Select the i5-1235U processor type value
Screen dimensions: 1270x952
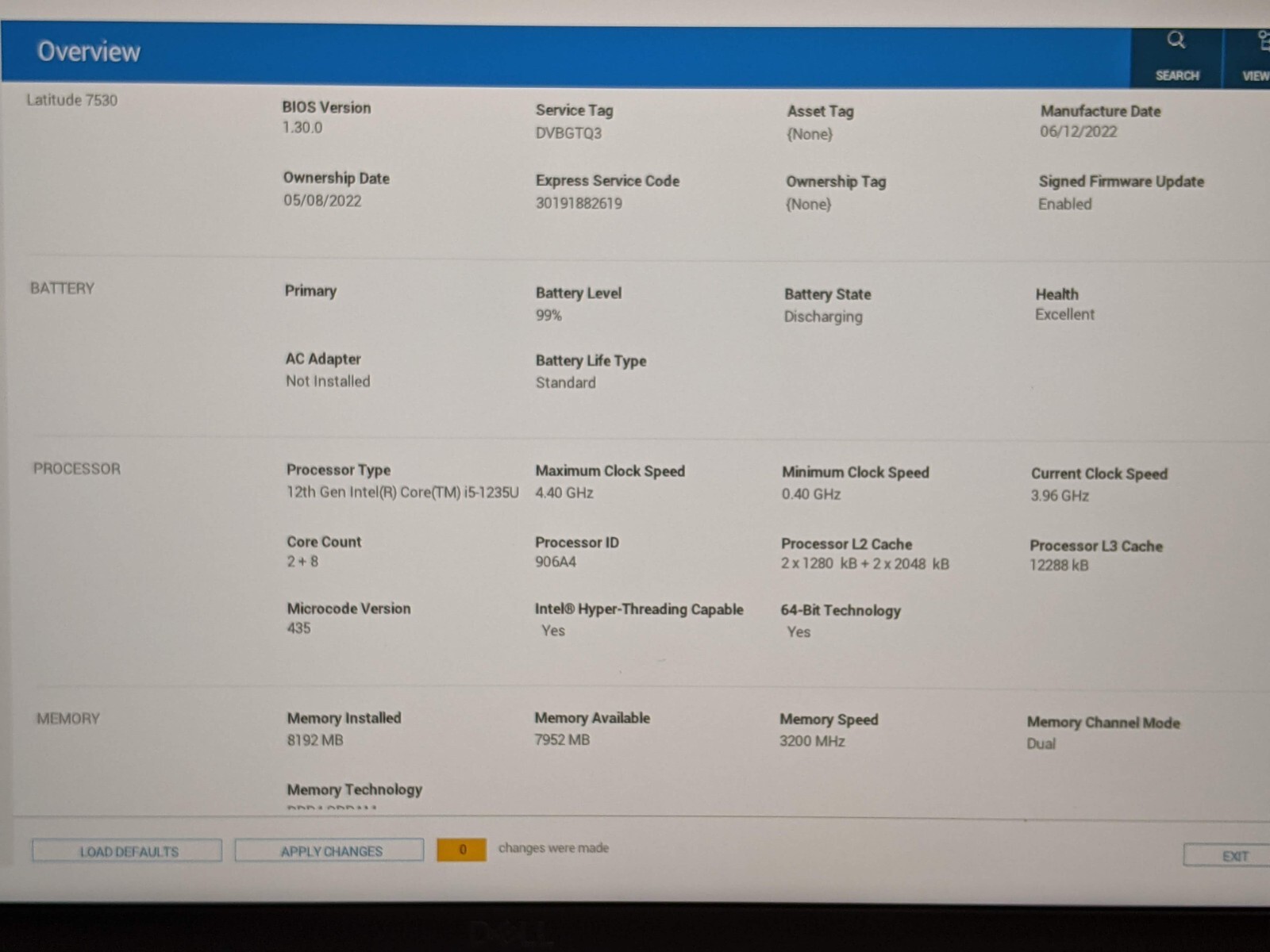[x=402, y=492]
